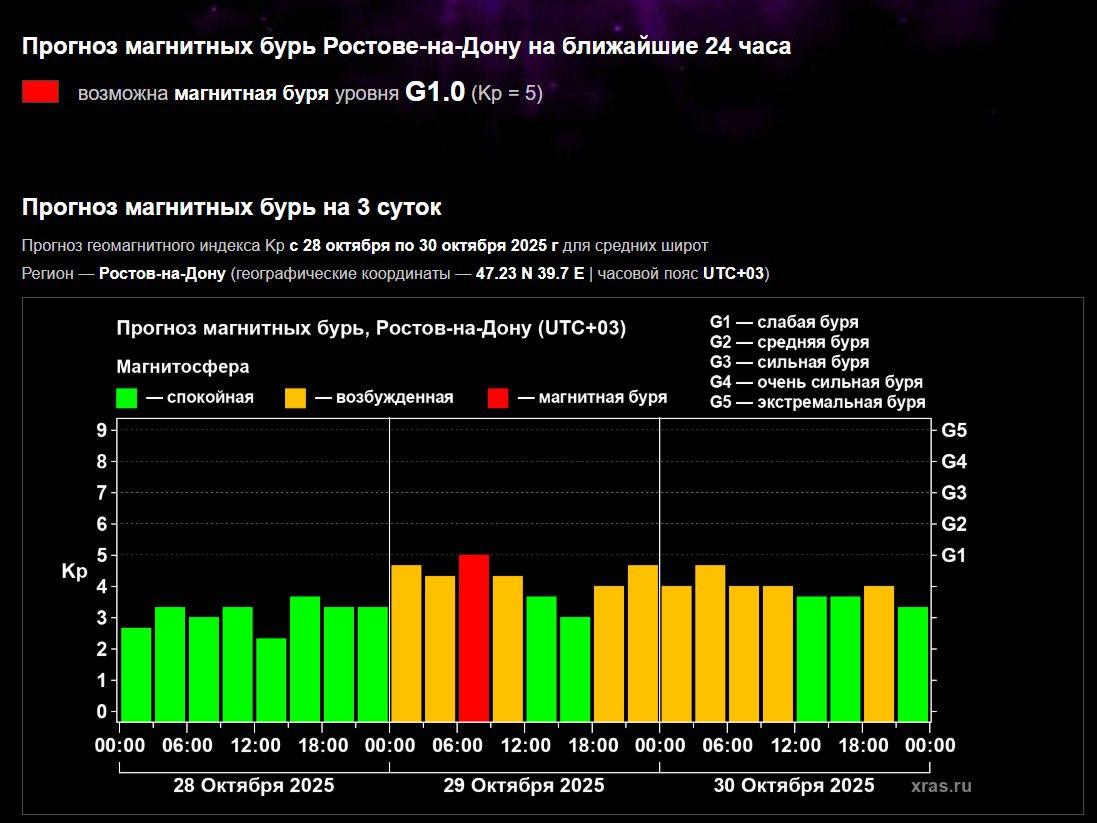The height and width of the screenshot is (823, 1097).
Task: Click the 'Прогноз магнитных бурь на 3 суток' heading
Action: click(231, 208)
